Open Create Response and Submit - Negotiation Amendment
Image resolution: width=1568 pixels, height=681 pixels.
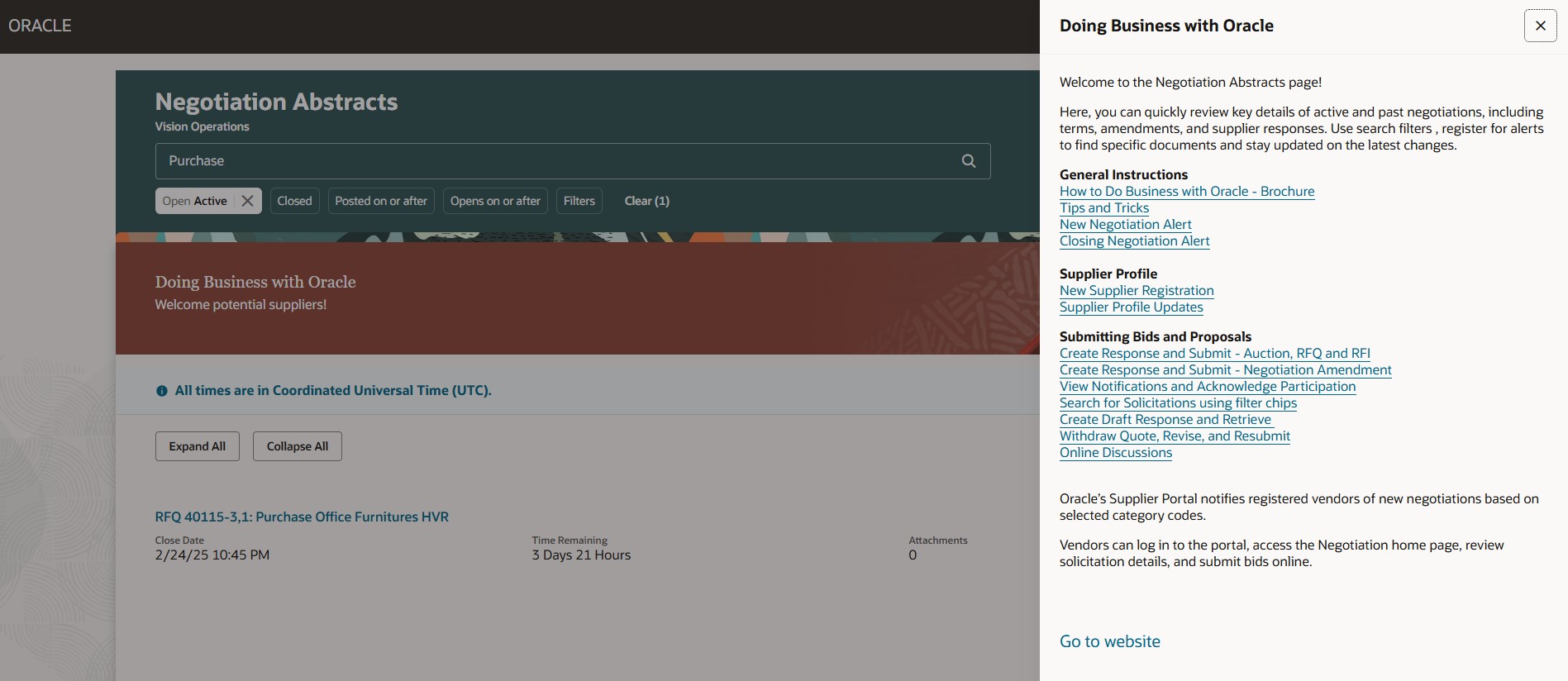(1226, 369)
